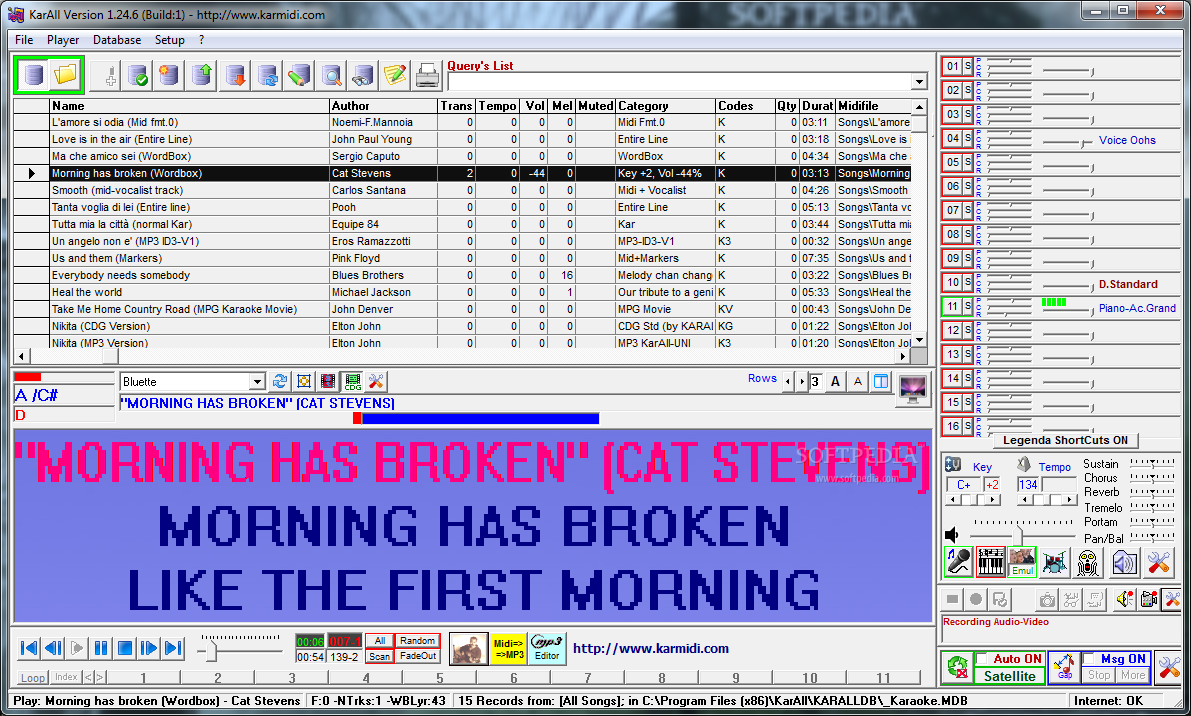Select the song row Heal the world

pyautogui.click(x=462, y=292)
